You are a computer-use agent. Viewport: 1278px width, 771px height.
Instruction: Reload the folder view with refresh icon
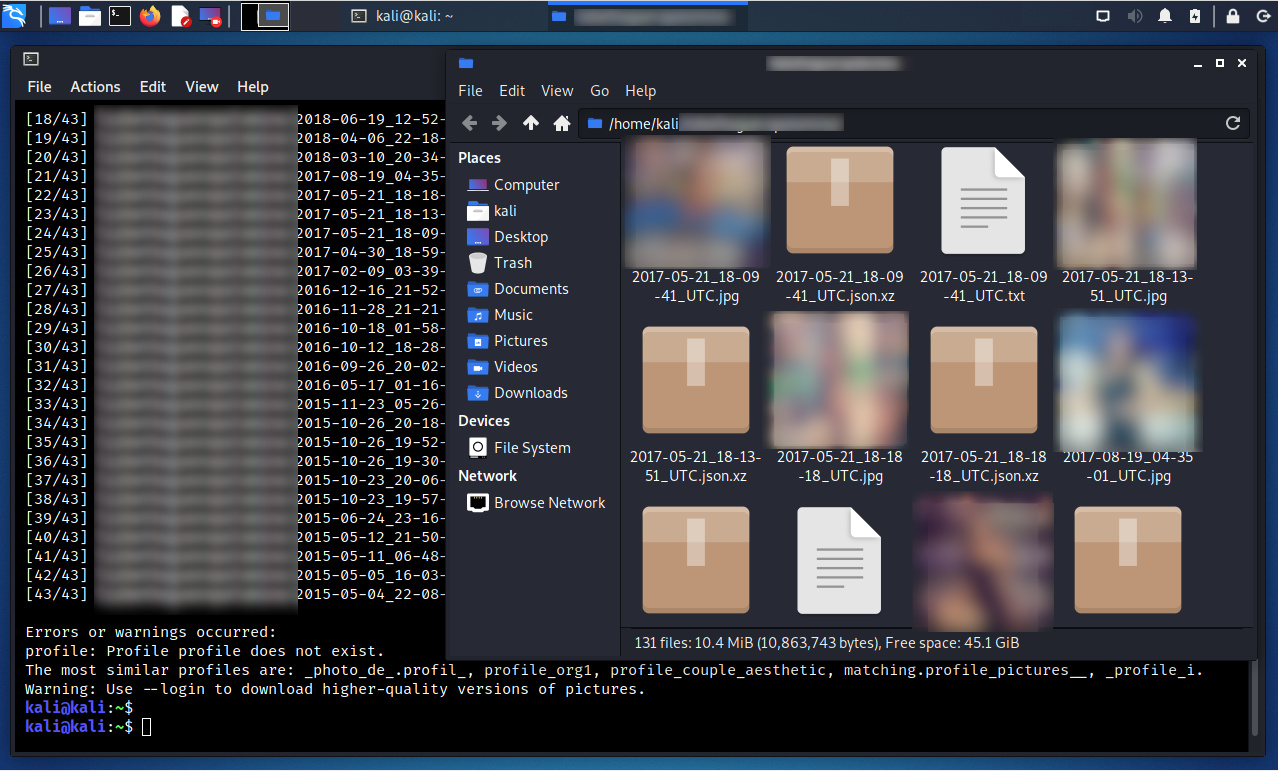click(x=1233, y=123)
